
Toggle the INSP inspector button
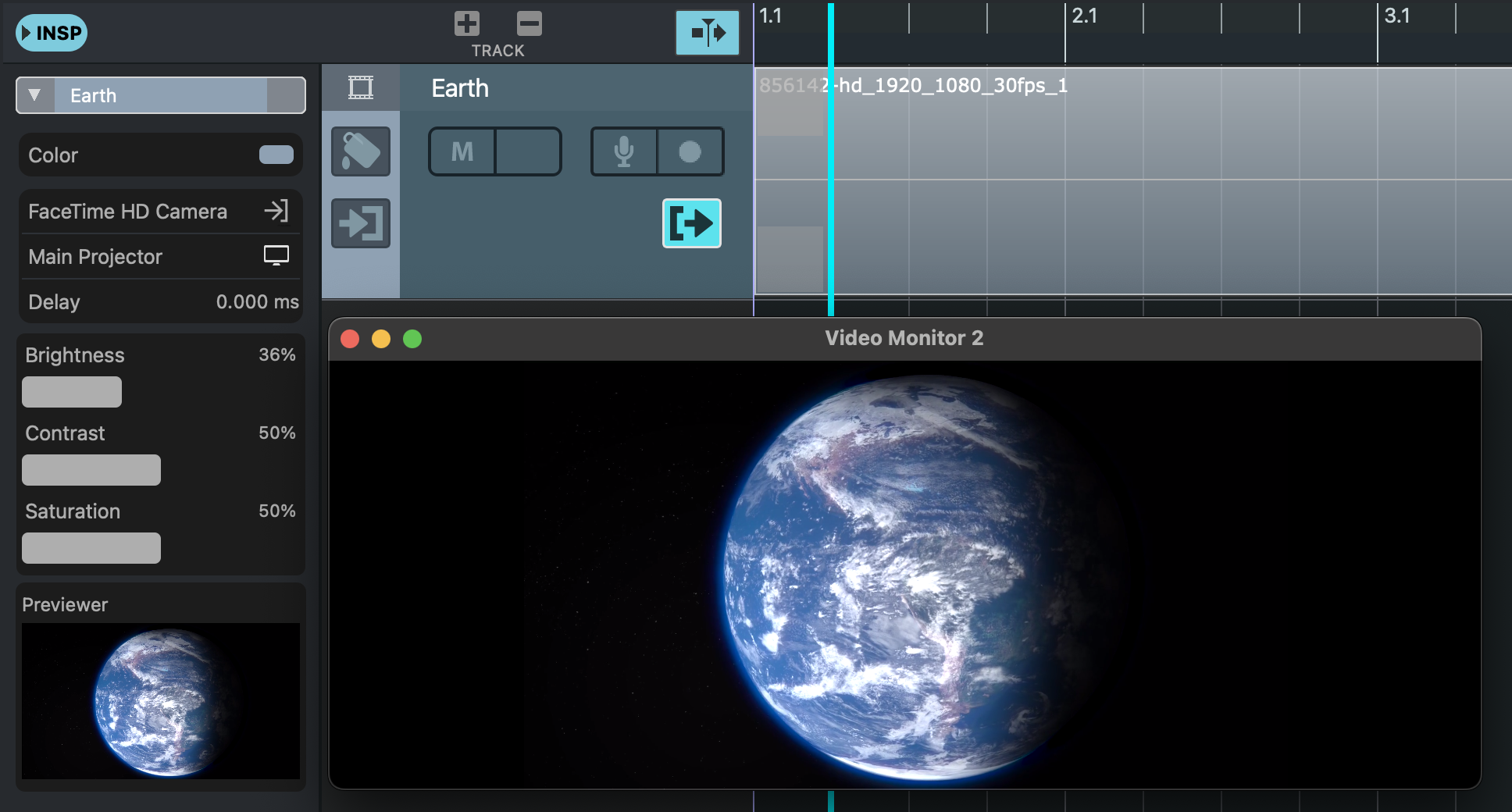click(52, 33)
